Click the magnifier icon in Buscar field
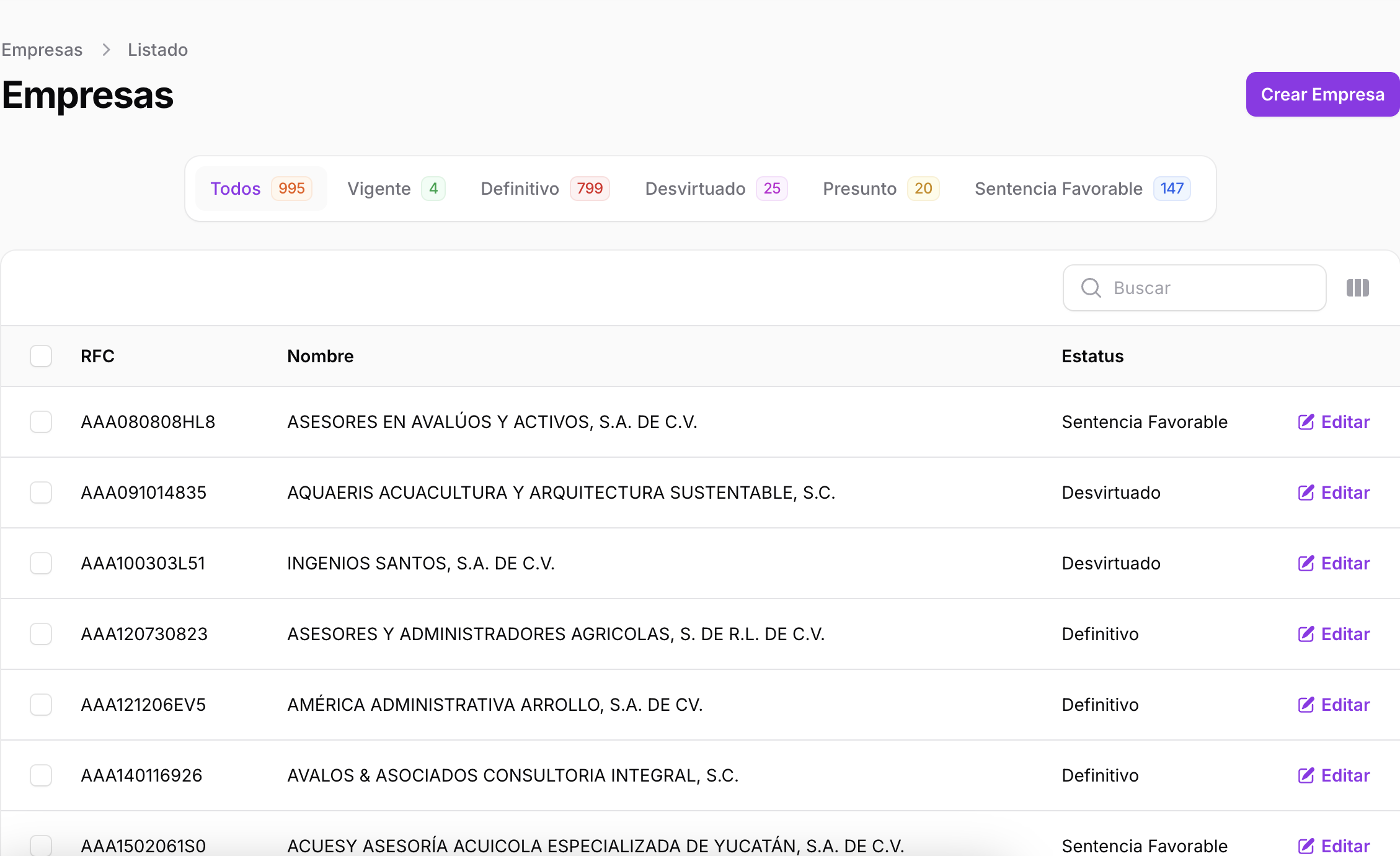Screen dimensions: 1400x856 point(1091,288)
